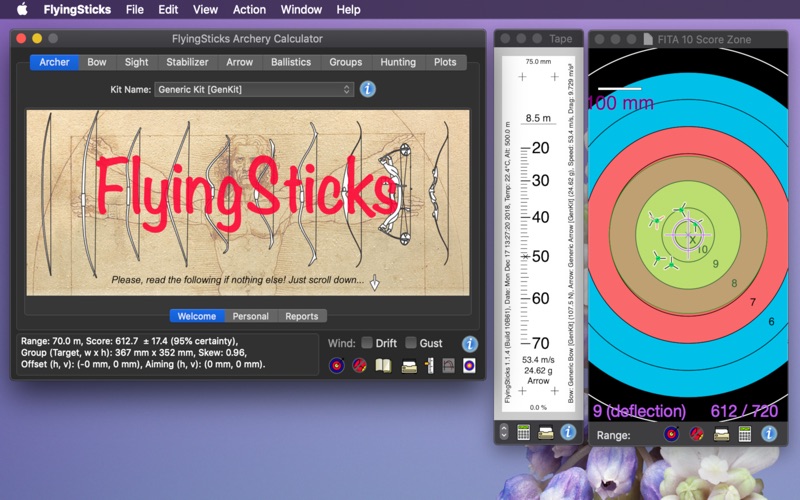The width and height of the screenshot is (800, 500).
Task: Open the Apple menu
Action: 22,9
